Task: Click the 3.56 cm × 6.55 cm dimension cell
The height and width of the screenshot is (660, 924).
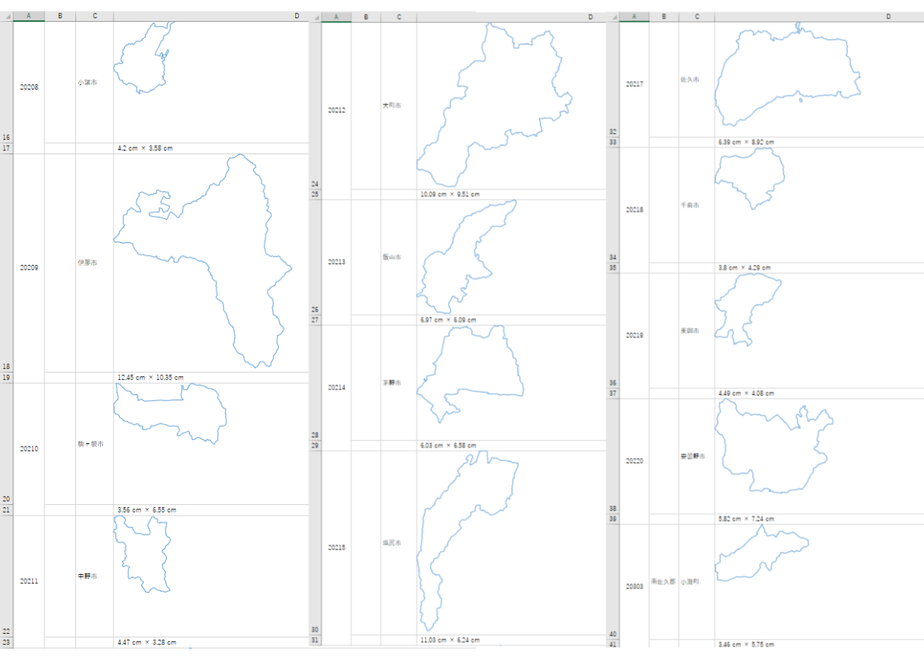Action: point(211,510)
